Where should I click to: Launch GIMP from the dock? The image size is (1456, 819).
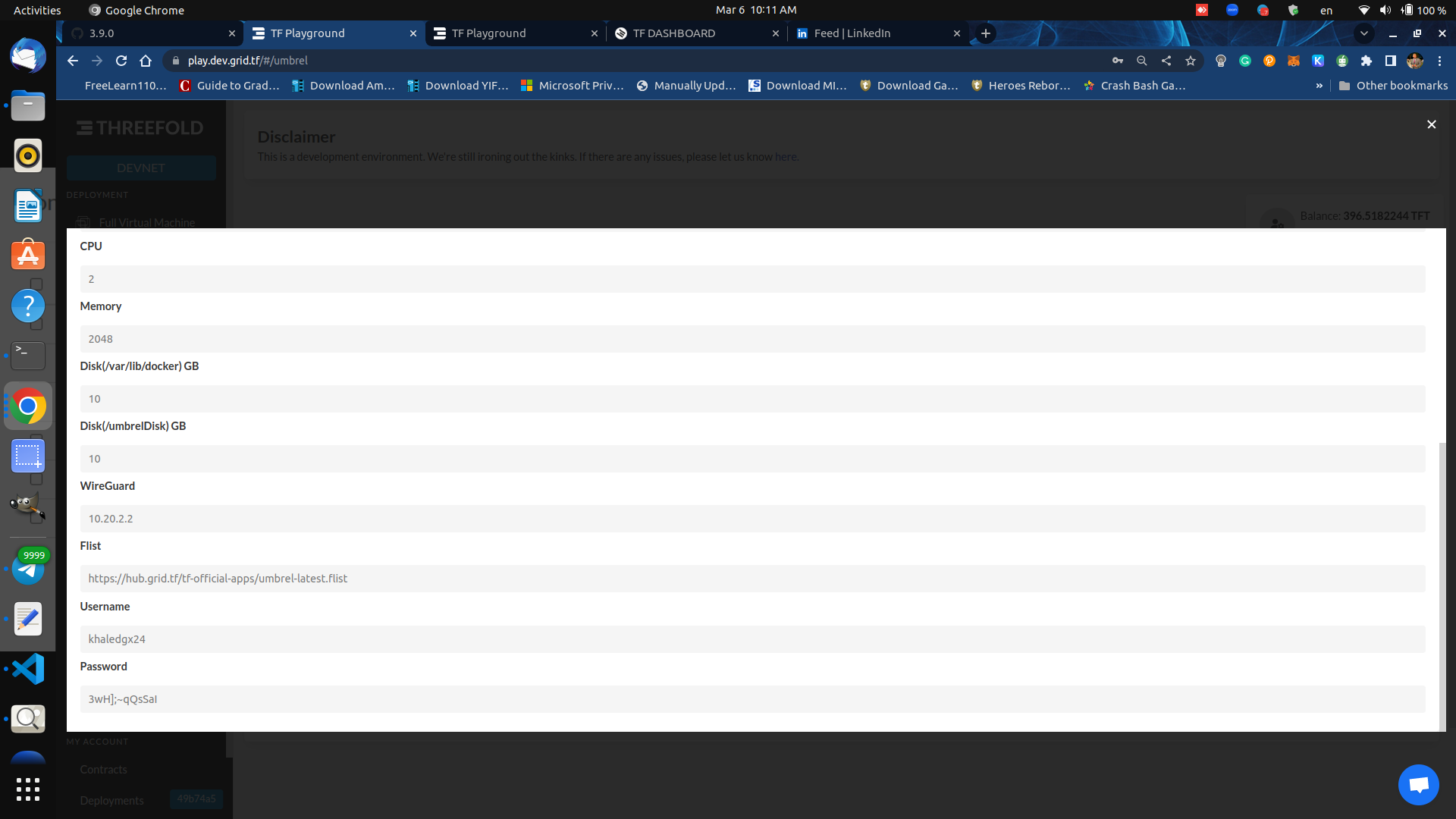tap(27, 507)
